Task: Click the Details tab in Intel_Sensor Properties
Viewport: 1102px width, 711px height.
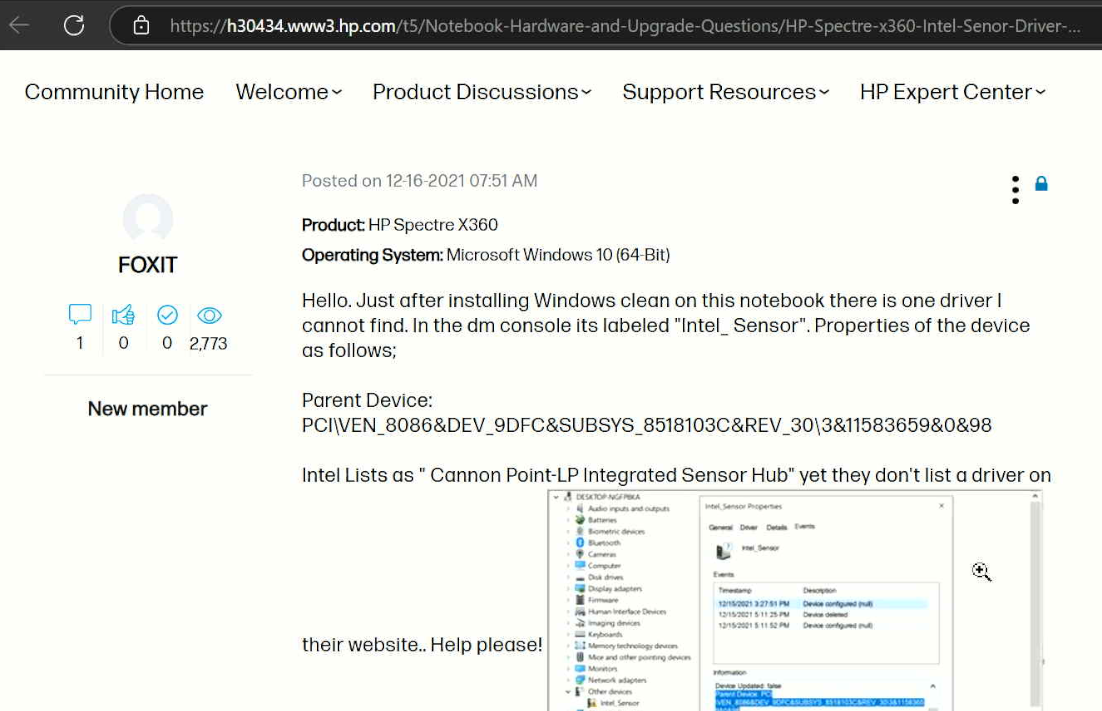Action: pyautogui.click(x=776, y=527)
